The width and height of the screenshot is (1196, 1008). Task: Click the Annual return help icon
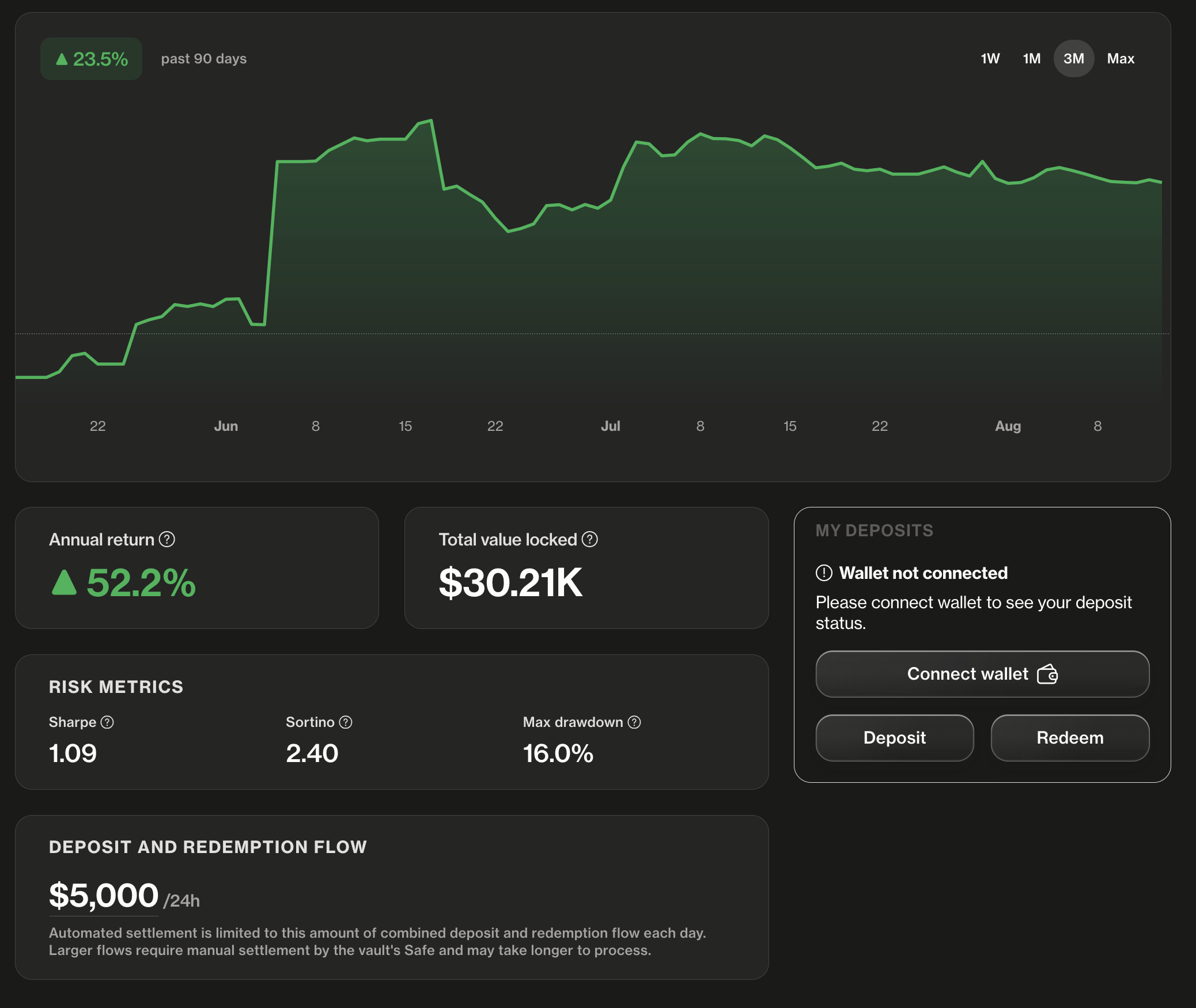(167, 540)
